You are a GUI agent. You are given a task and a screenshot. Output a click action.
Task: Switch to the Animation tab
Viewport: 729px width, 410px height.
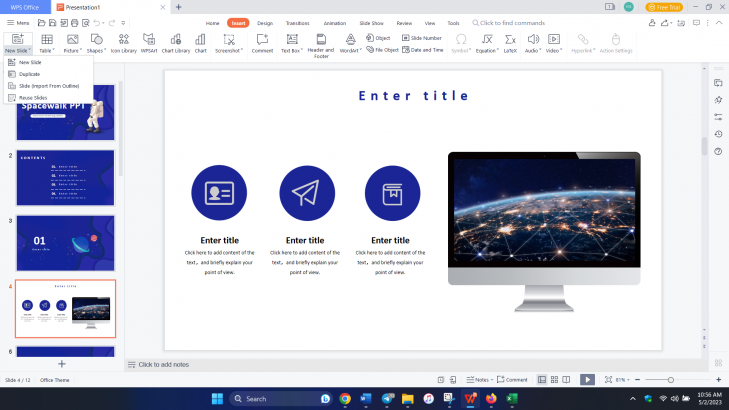[335, 23]
